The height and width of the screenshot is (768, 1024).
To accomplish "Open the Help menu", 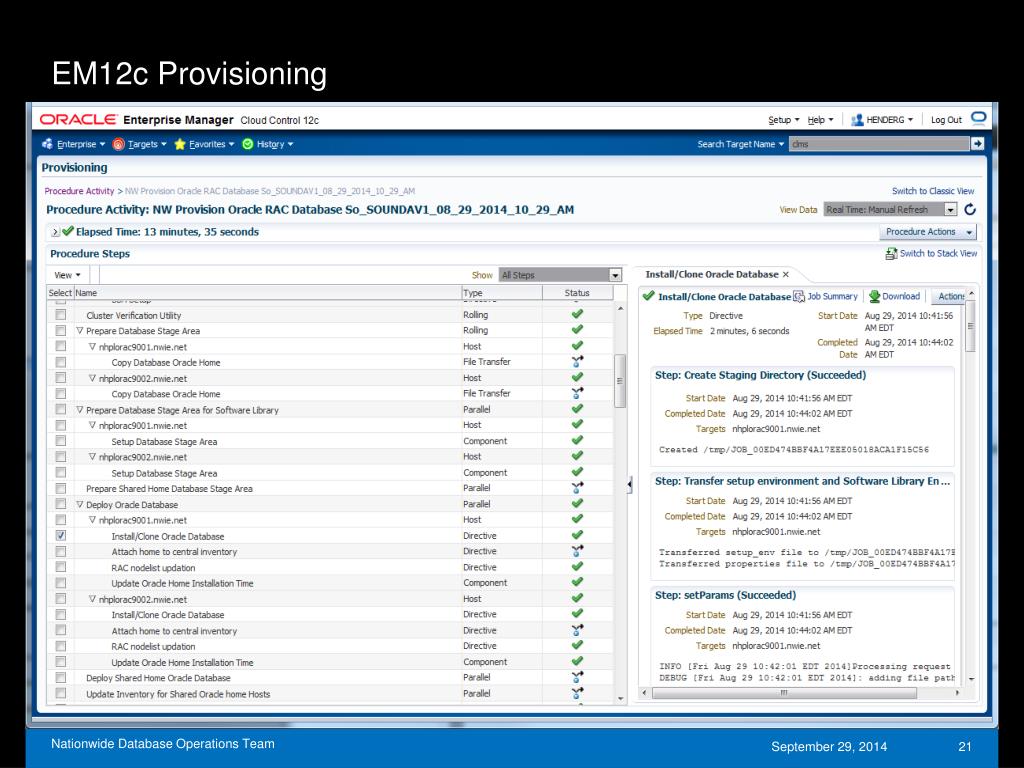I will tap(820, 120).
